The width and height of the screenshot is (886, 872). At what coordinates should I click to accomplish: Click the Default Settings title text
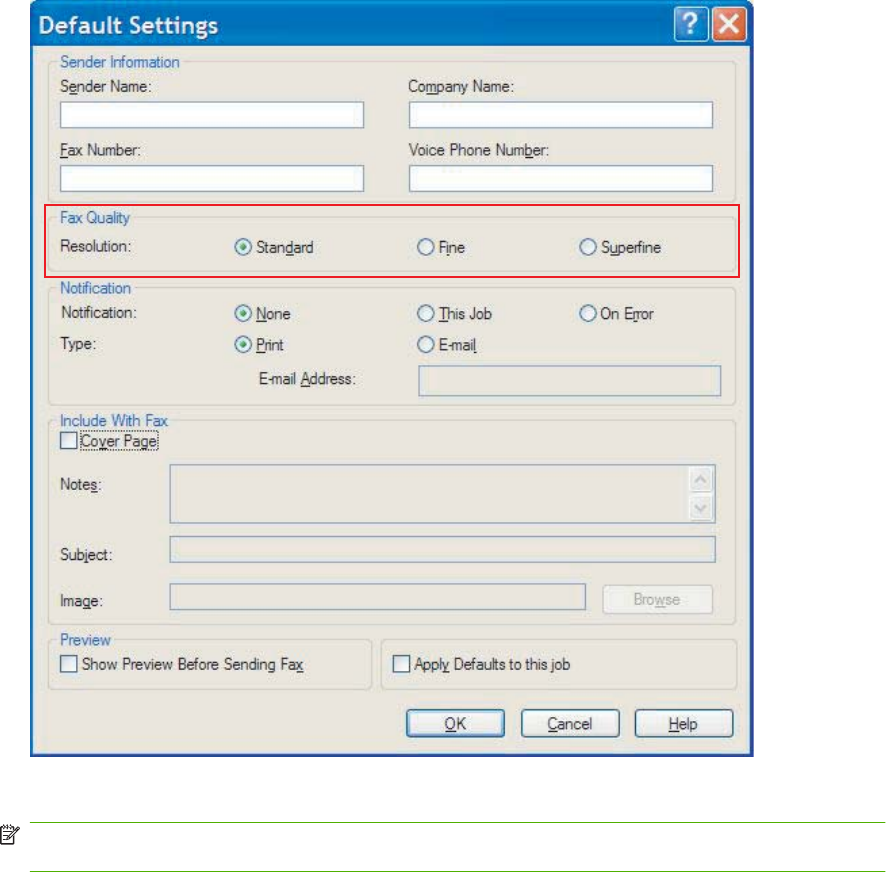click(128, 26)
